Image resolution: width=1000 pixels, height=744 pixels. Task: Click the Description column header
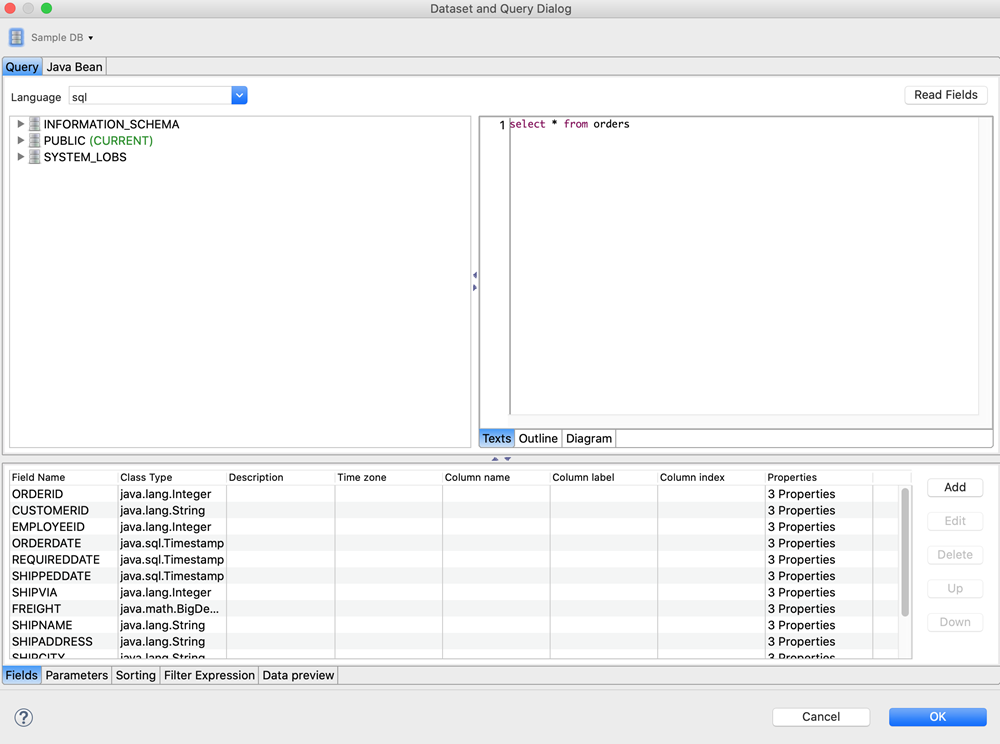coord(281,478)
